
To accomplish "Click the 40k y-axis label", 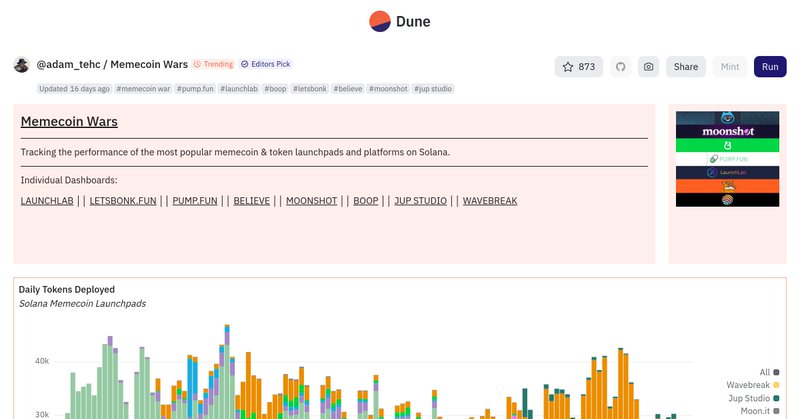I will point(42,361).
